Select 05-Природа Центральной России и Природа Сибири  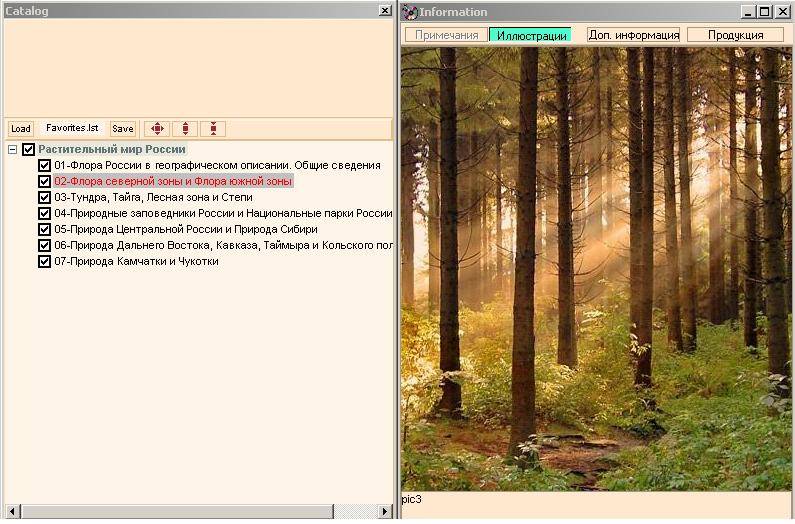pyautogui.click(x=186, y=229)
